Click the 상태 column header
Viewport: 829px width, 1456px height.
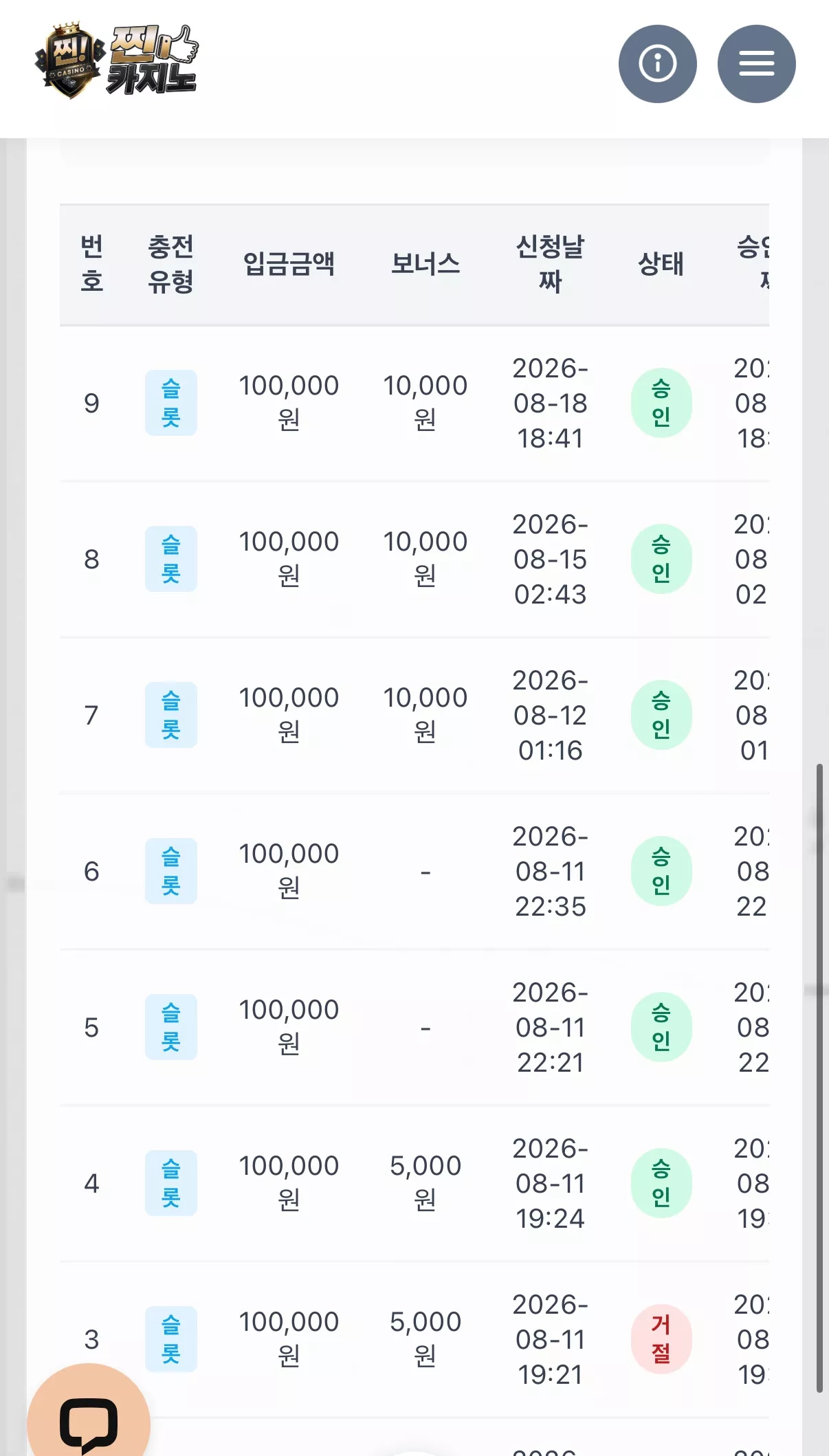click(x=661, y=264)
